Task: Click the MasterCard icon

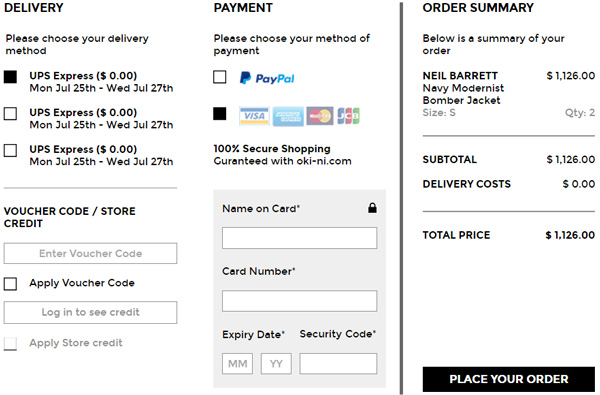Action: coord(320,116)
